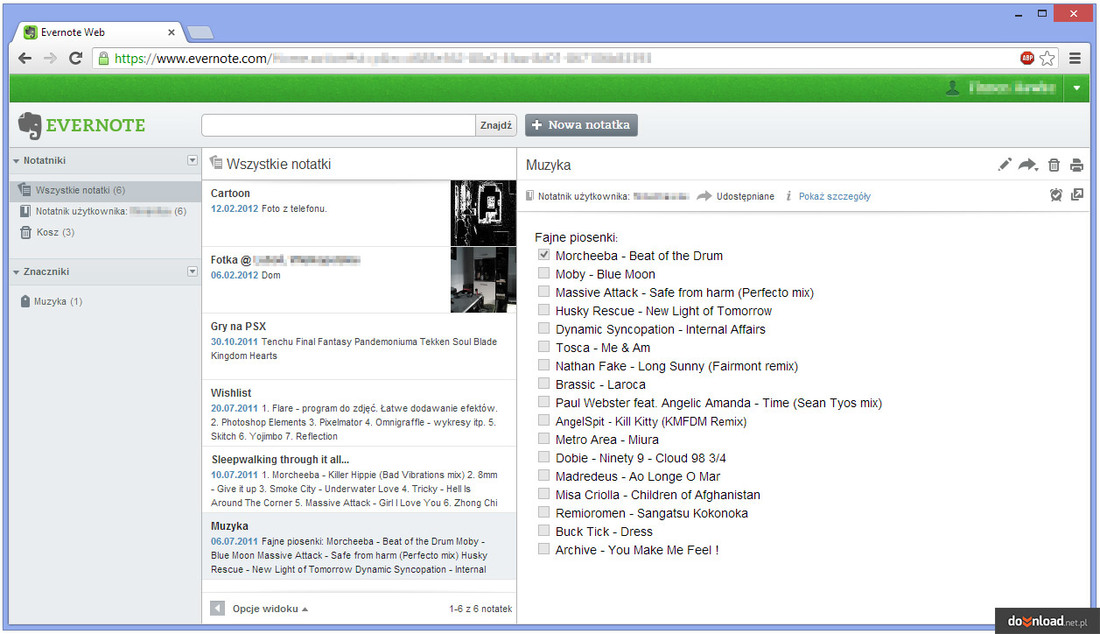Switch to the Evernote Web browser tab
The image size is (1100, 634).
[98, 32]
